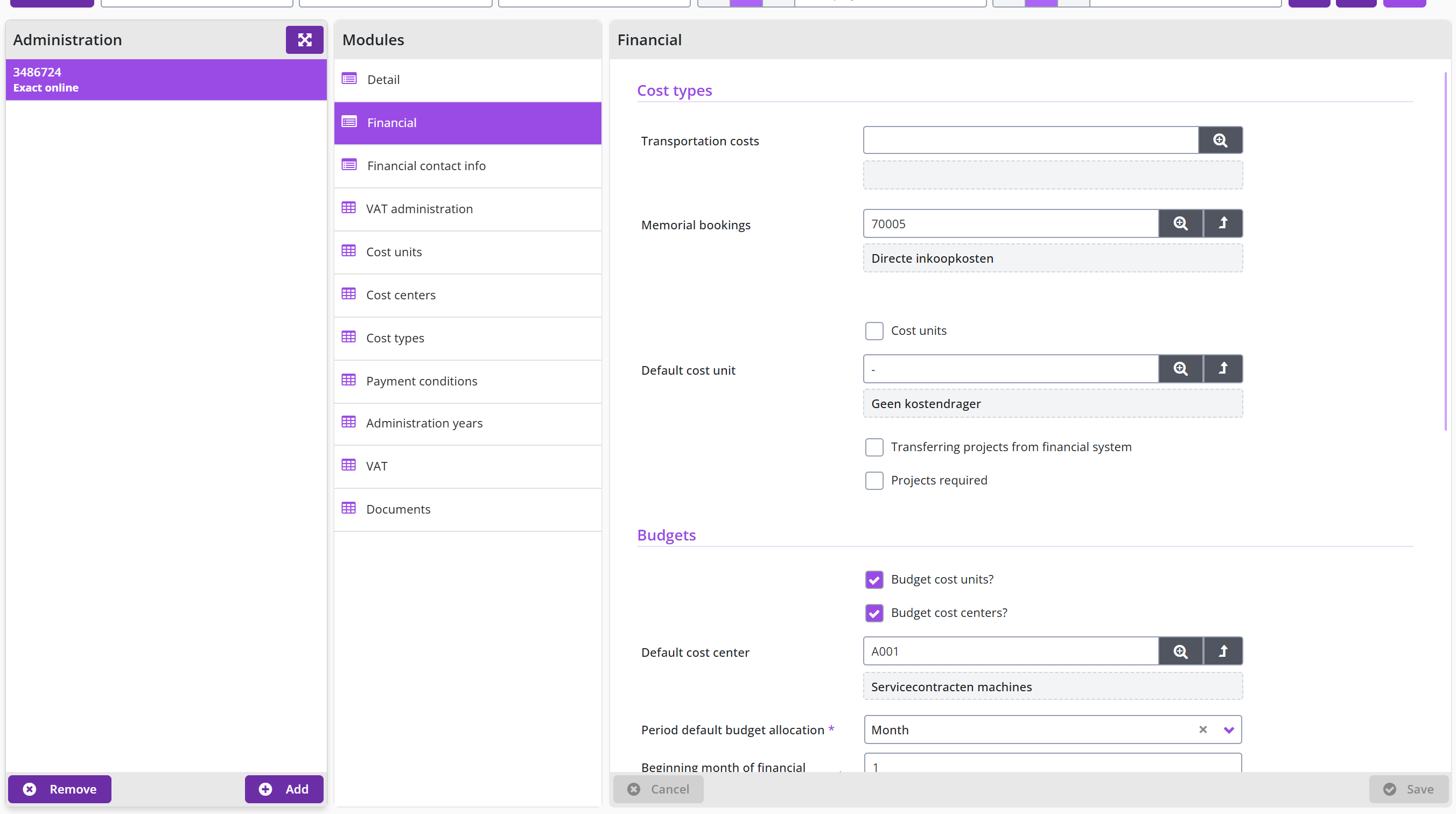Click the list icon beside Detail
The height and width of the screenshot is (814, 1456).
pyautogui.click(x=349, y=79)
